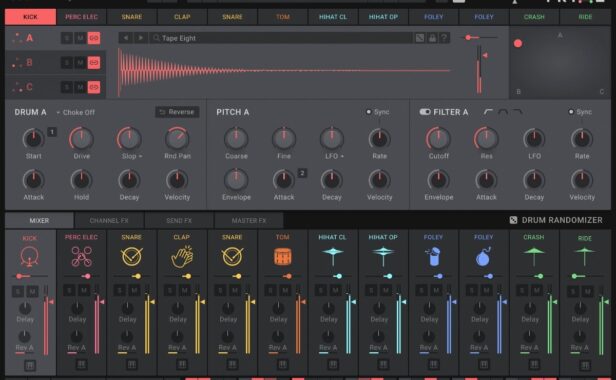Click the KICK channel Delay send knob

25,308
